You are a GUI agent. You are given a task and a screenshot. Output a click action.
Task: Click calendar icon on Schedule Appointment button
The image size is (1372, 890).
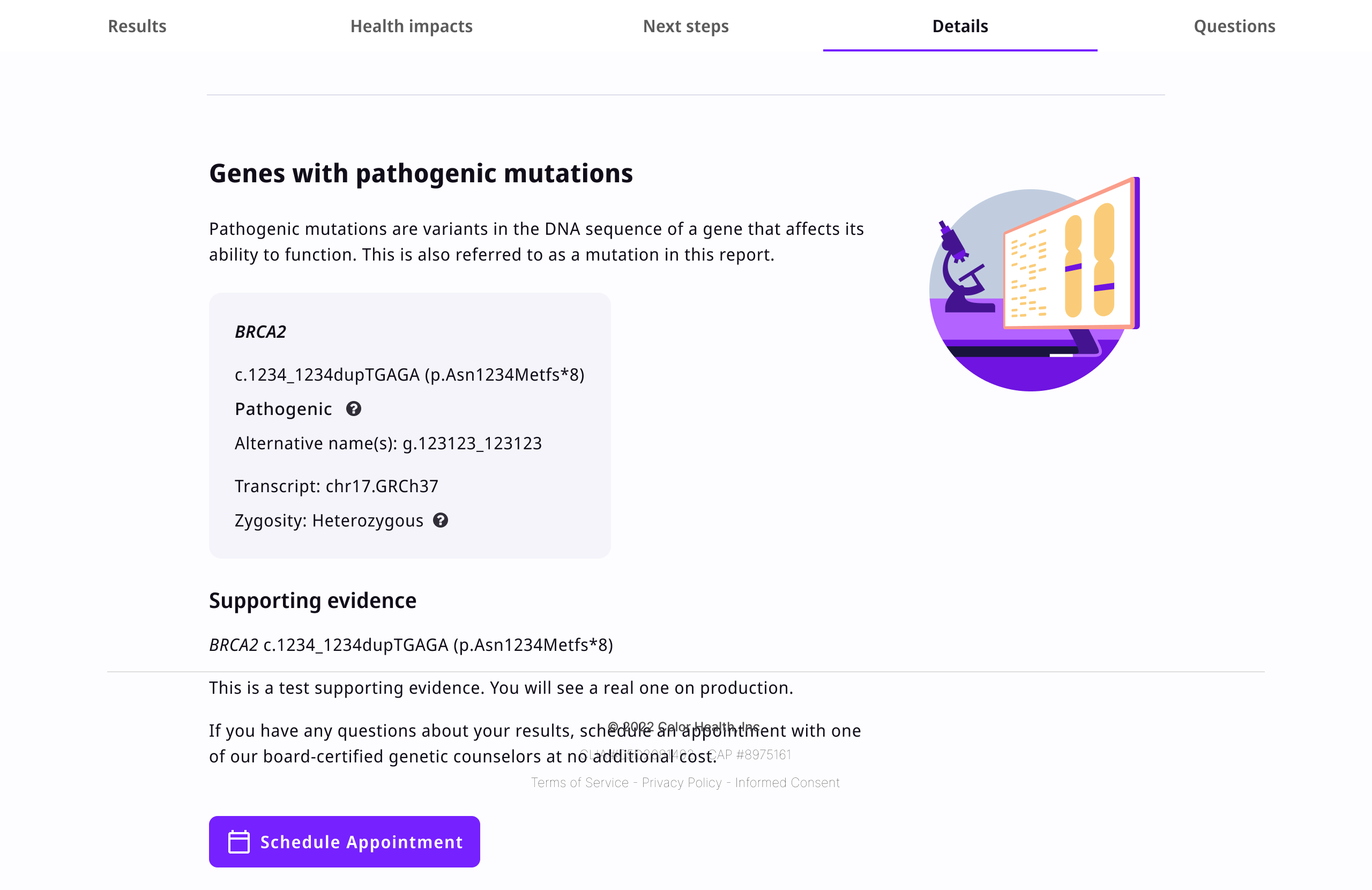coord(238,842)
